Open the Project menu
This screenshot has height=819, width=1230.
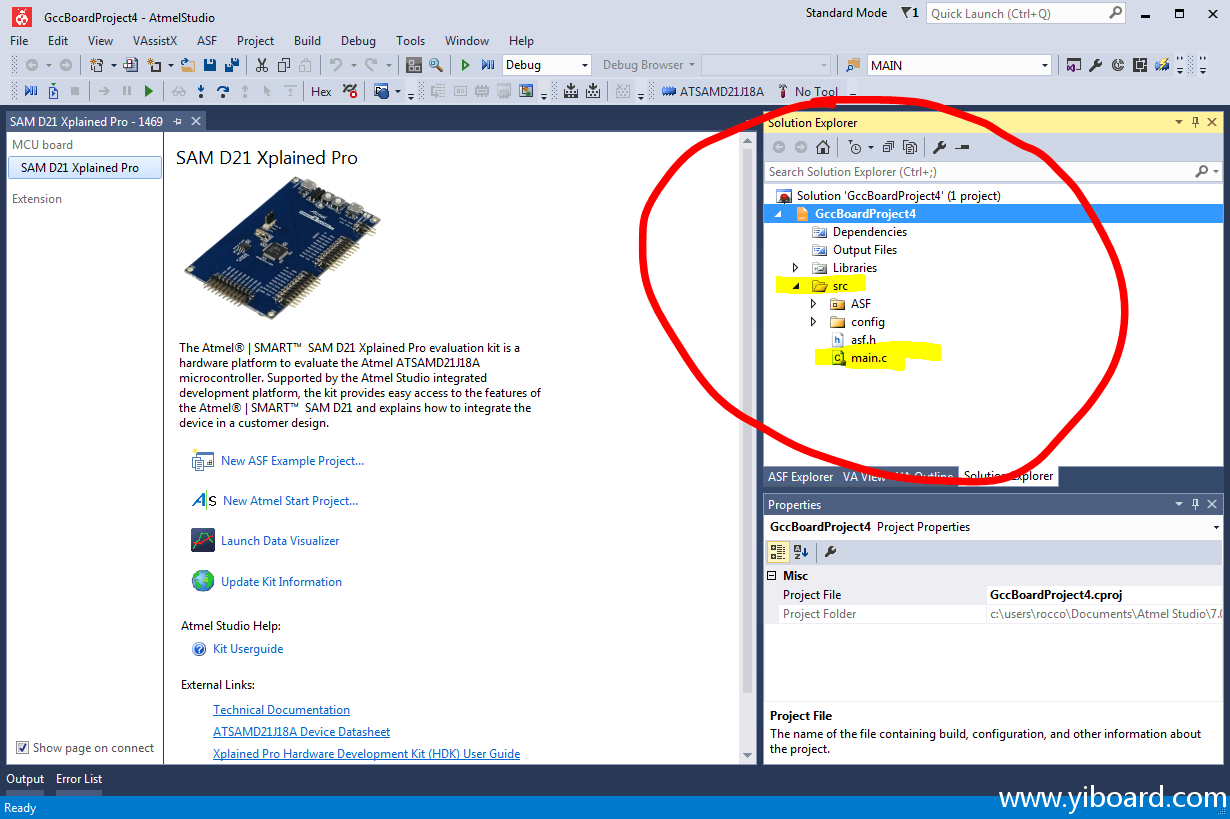[255, 41]
